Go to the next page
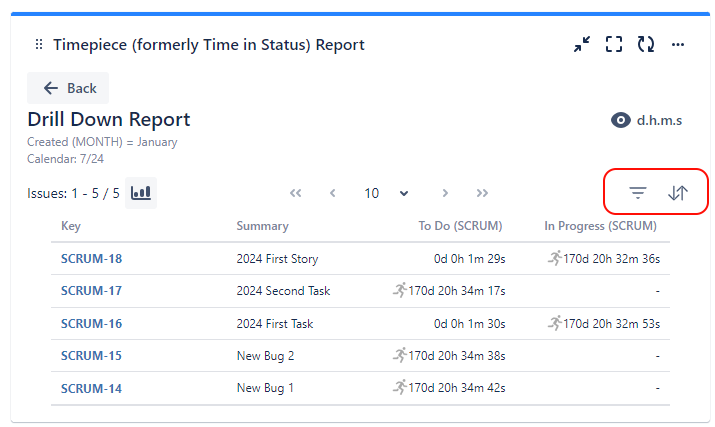This screenshot has width=715, height=427. coord(445,193)
